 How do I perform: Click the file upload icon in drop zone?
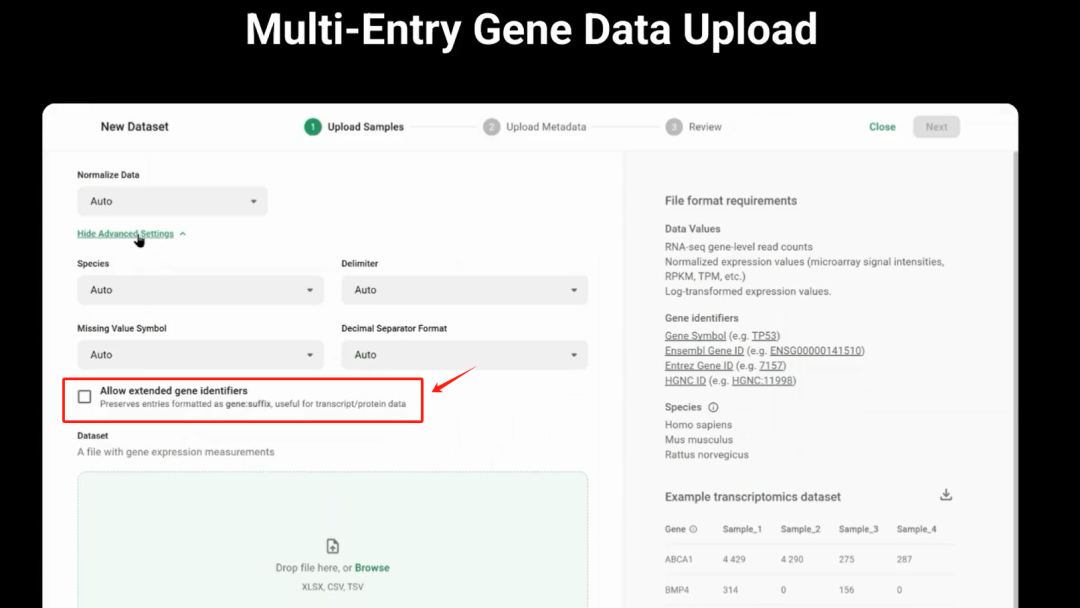click(333, 546)
